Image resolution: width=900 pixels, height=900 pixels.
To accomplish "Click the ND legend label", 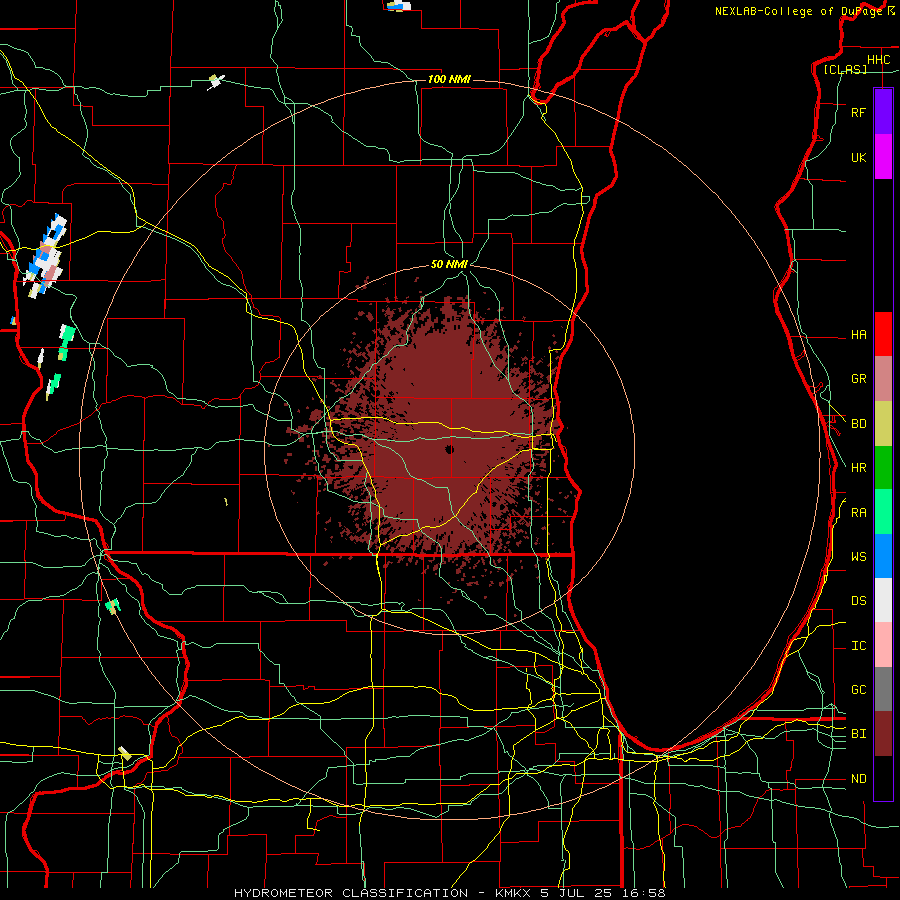I will pos(858,778).
